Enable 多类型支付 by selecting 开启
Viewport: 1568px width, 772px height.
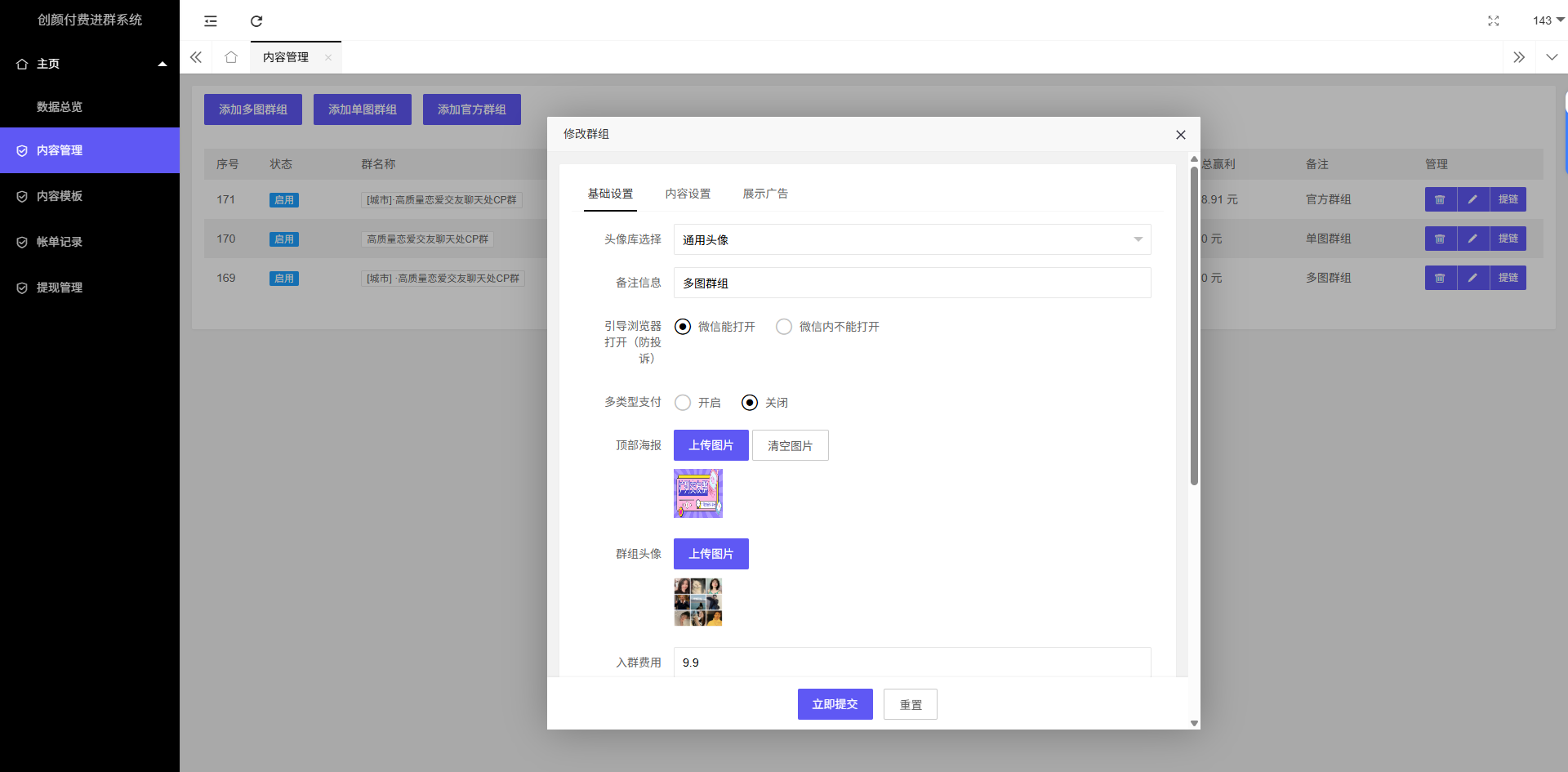pyautogui.click(x=683, y=402)
